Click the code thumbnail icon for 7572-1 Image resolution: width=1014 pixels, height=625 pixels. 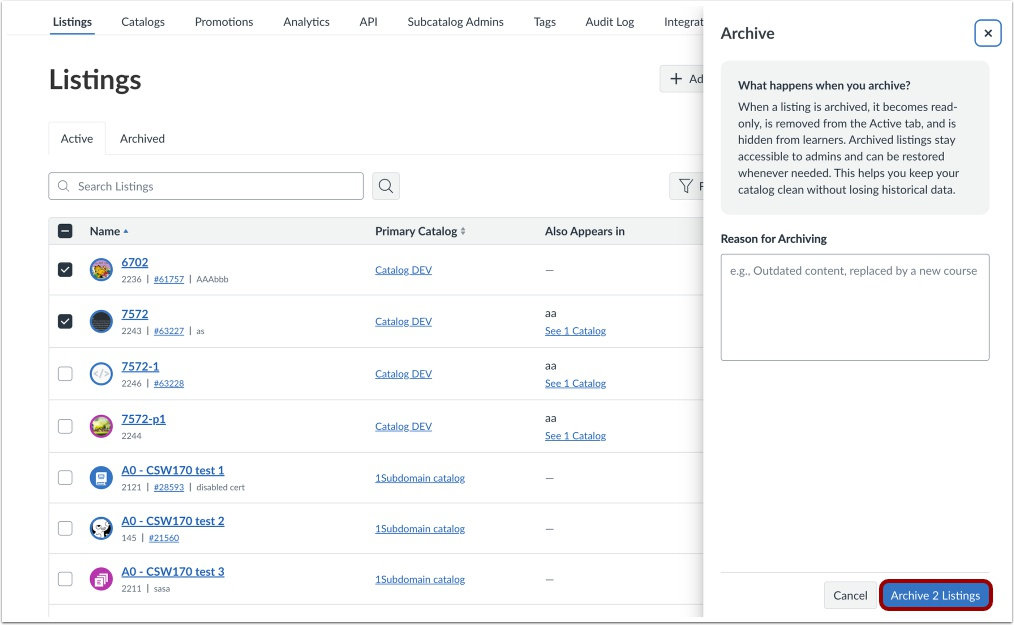pos(101,373)
